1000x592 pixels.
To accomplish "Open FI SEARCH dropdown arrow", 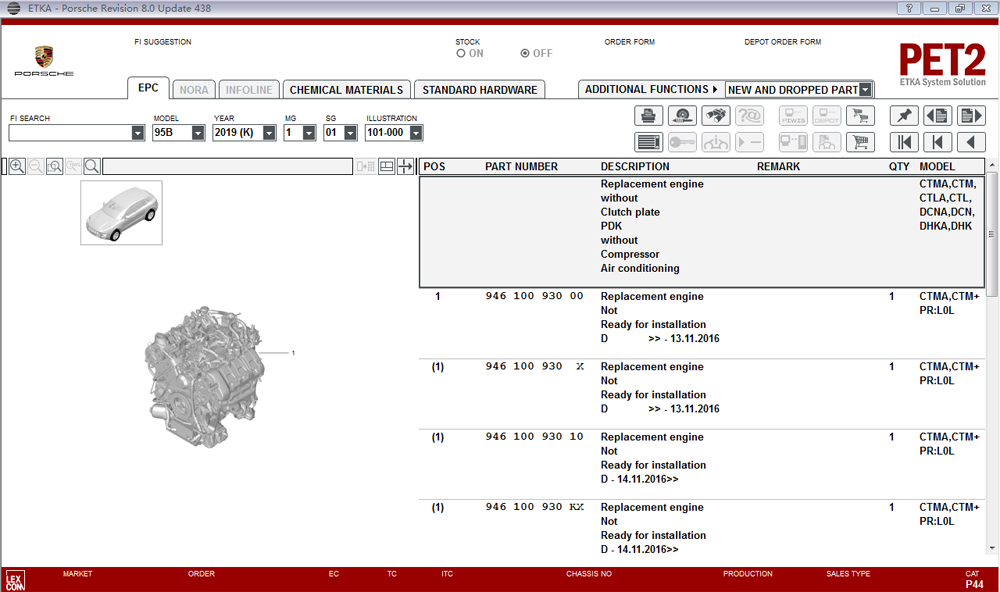I will (138, 133).
